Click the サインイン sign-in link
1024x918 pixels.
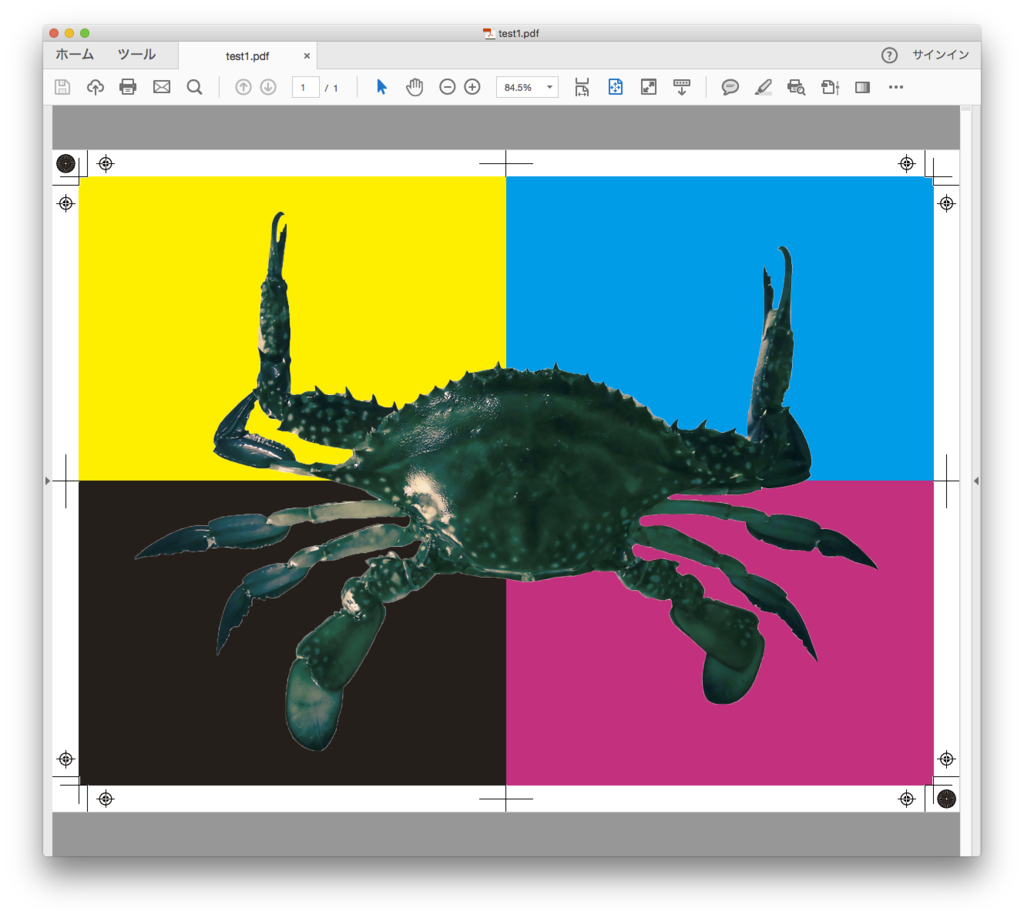pos(940,55)
